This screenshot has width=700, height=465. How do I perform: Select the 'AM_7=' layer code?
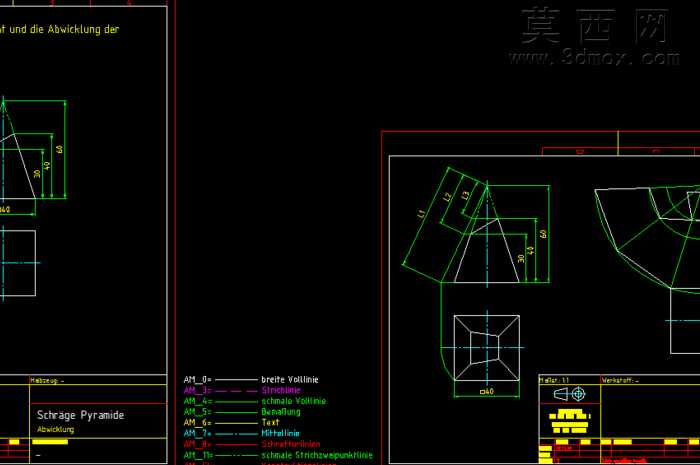pyautogui.click(x=197, y=433)
